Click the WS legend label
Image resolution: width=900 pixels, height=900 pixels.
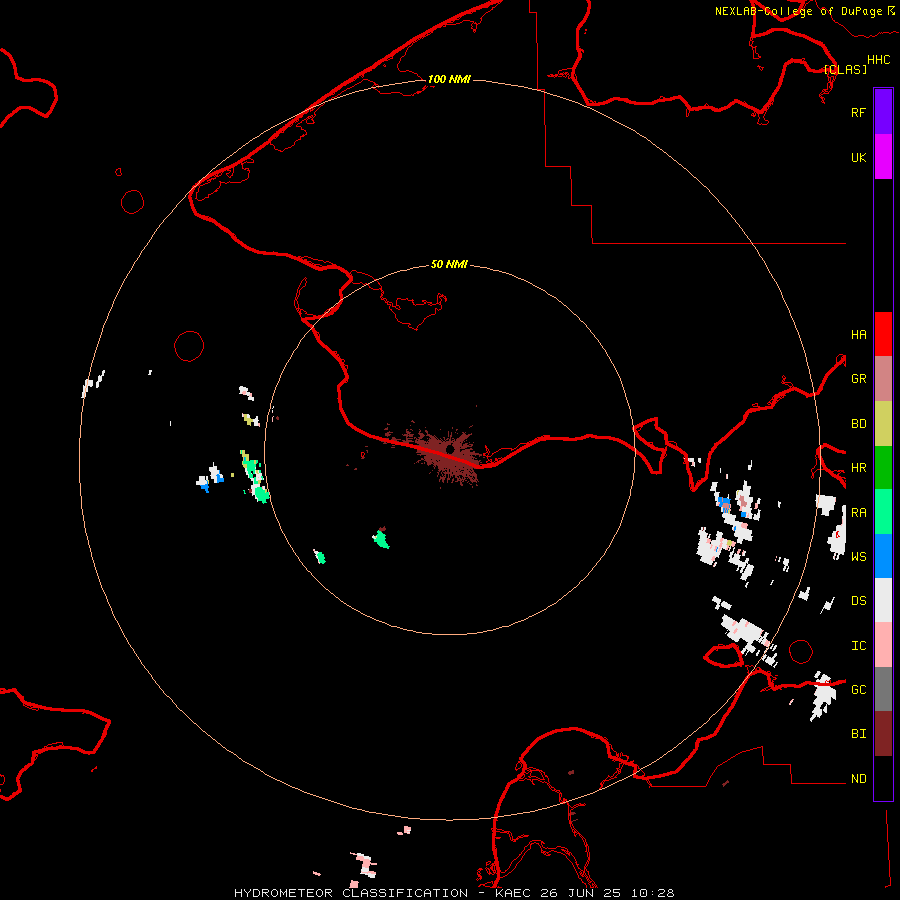click(x=858, y=556)
